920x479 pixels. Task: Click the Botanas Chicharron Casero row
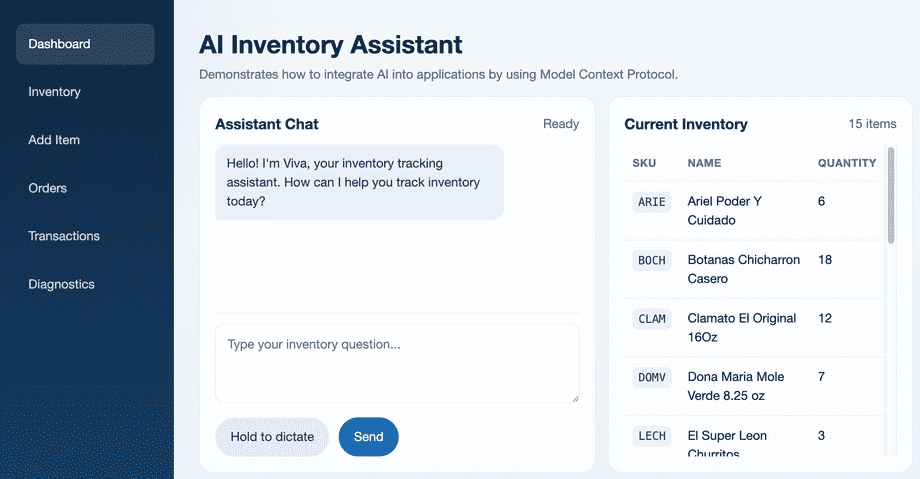click(755, 269)
